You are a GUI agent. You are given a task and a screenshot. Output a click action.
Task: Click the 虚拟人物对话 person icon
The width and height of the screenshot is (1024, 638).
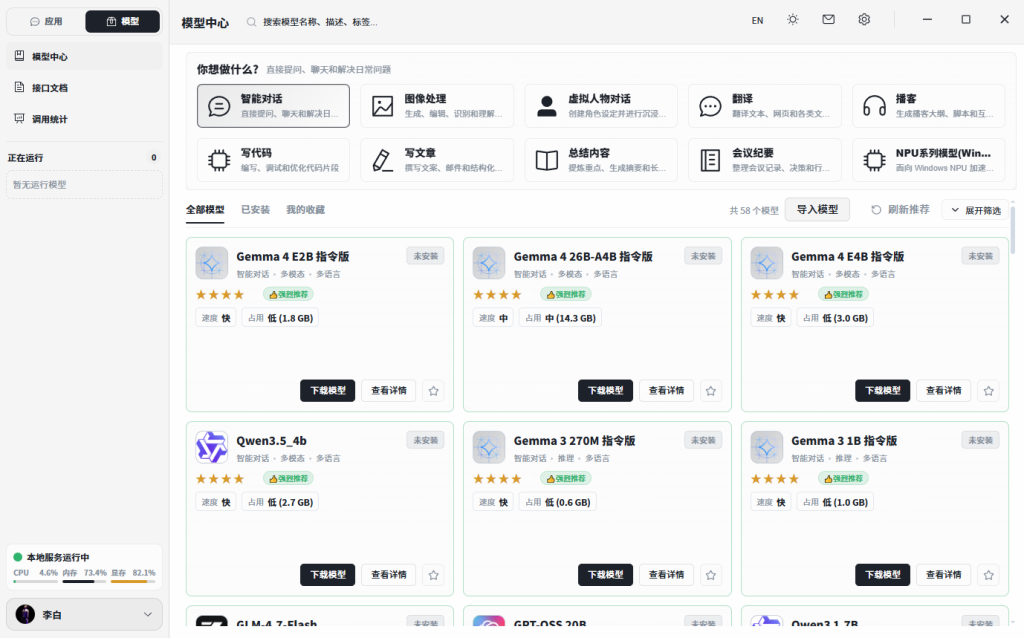547,106
